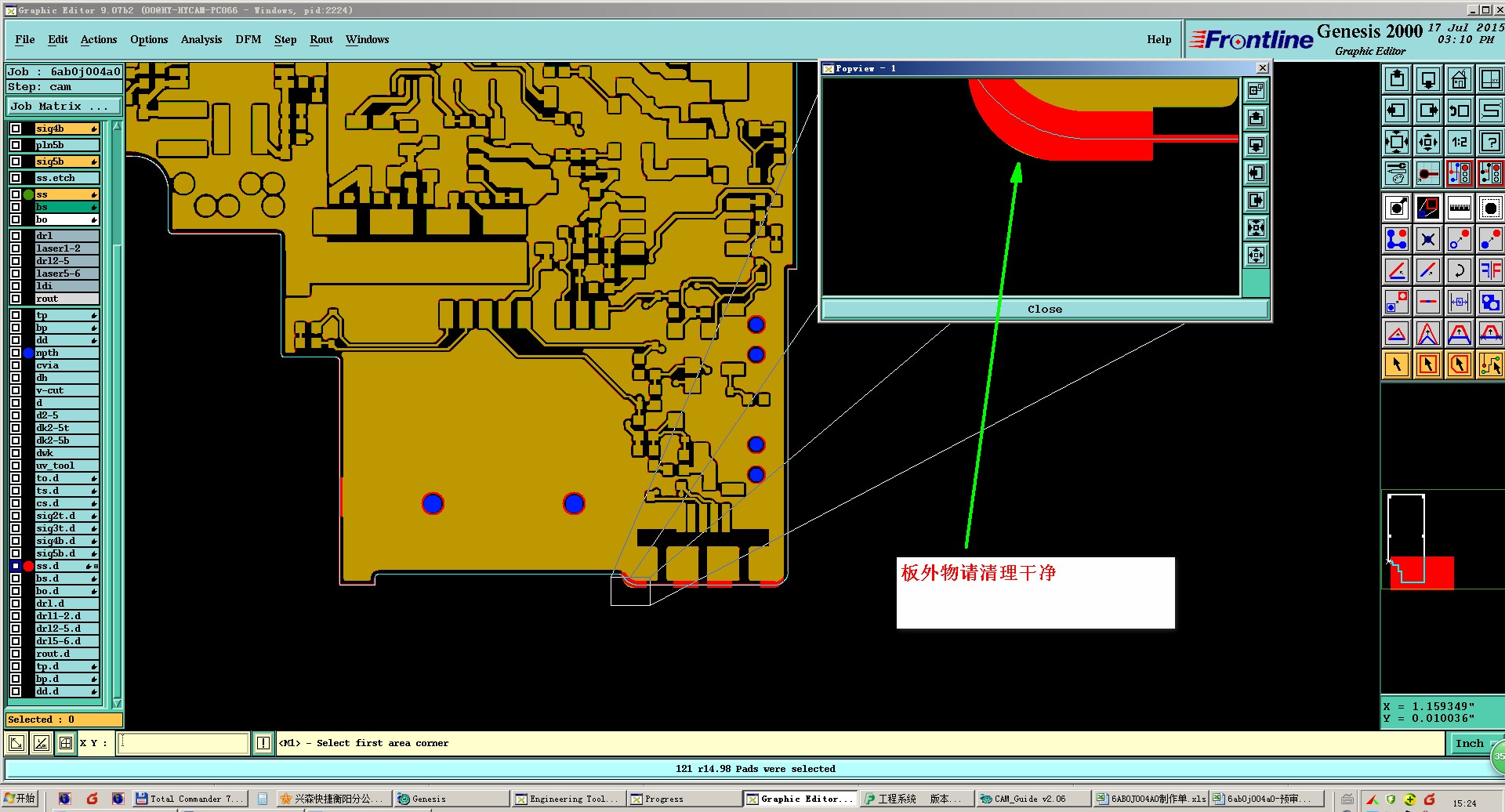The image size is (1505, 812).
Task: Click the 1:2 scale icon
Action: coord(1460,142)
